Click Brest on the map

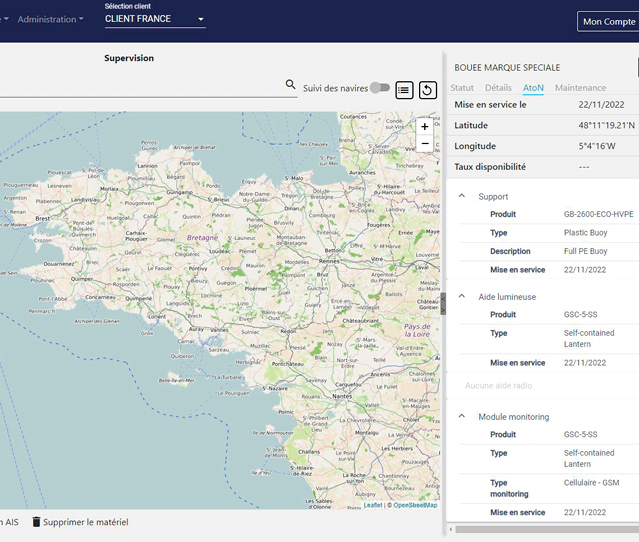pos(42,218)
